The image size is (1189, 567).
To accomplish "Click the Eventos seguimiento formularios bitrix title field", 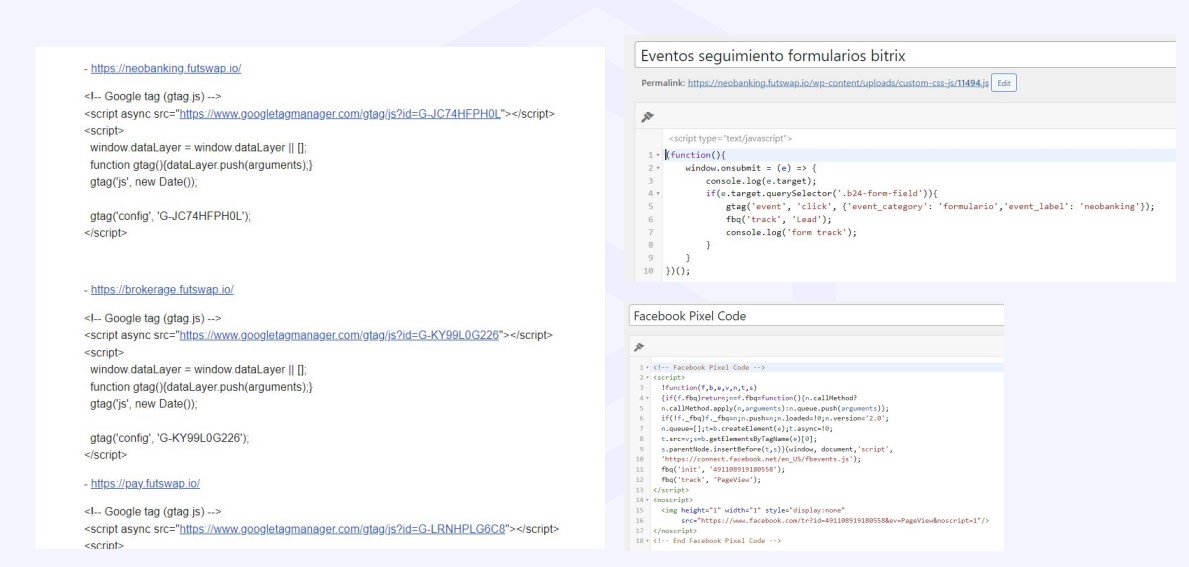I will point(905,55).
